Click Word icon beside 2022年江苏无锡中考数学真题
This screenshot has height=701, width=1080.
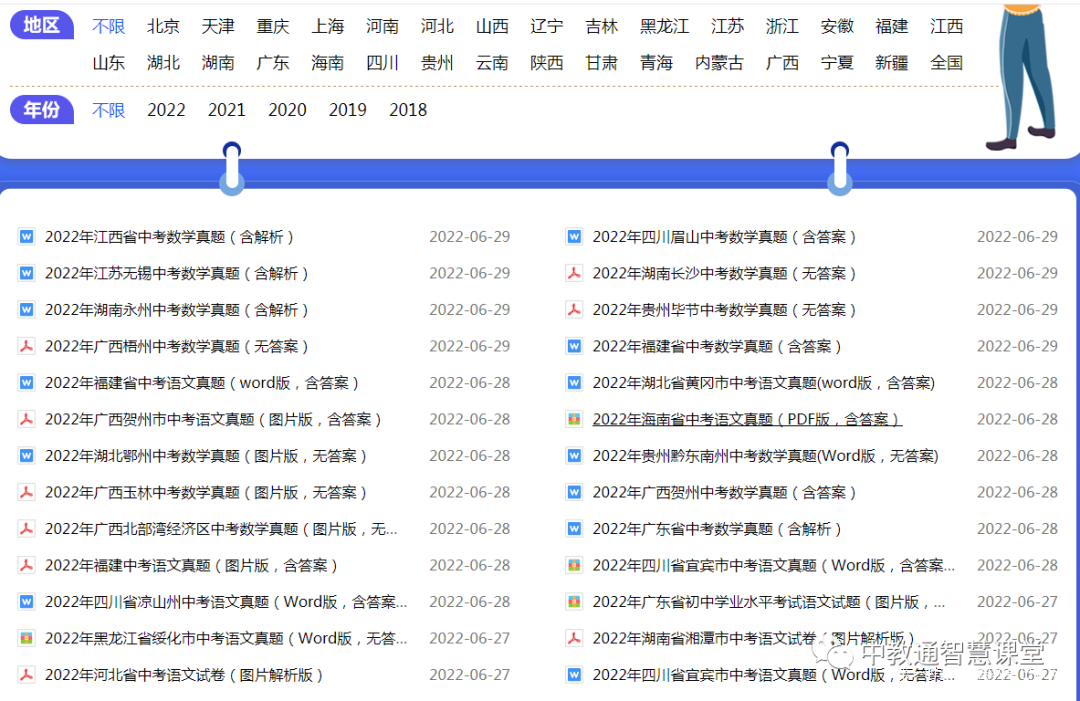coord(26,273)
